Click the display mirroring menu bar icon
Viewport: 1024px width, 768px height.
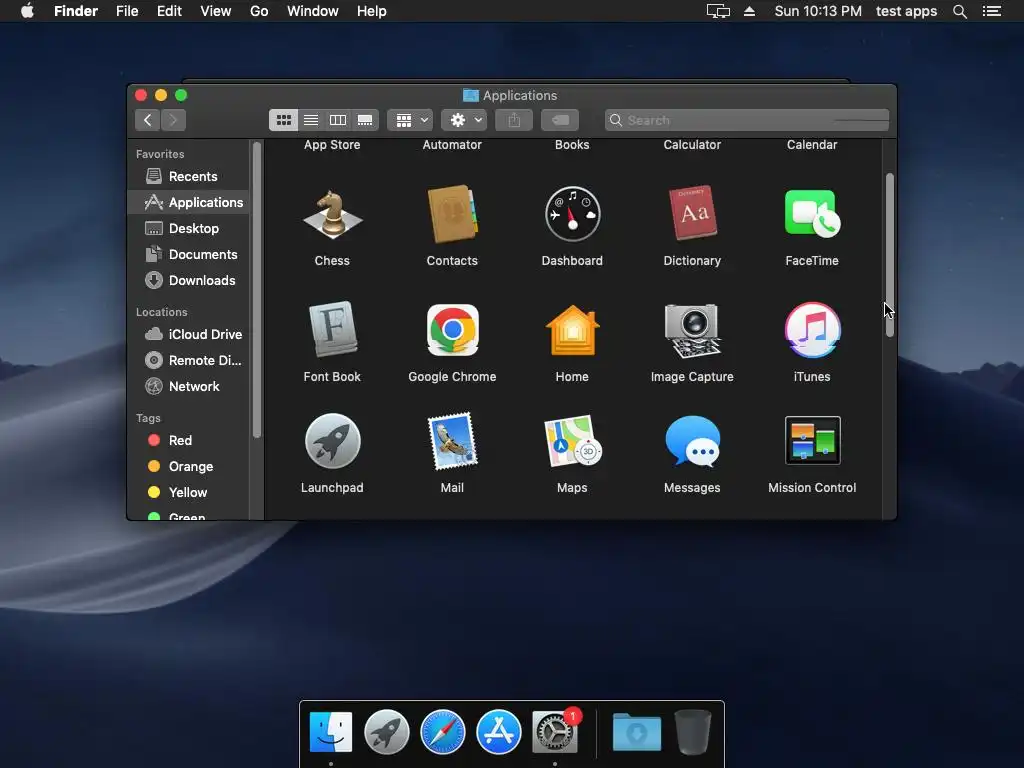718,11
